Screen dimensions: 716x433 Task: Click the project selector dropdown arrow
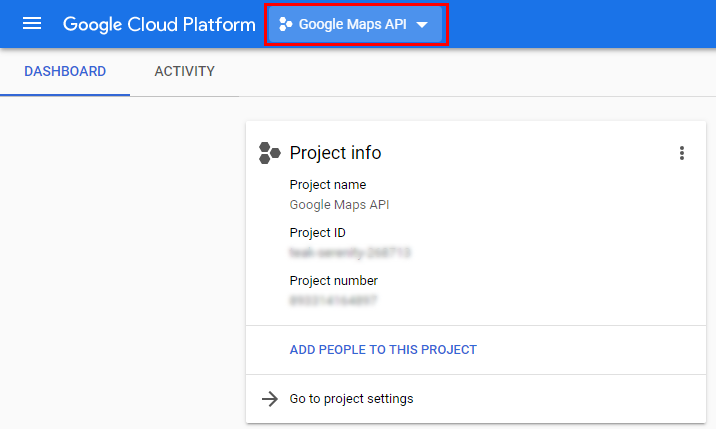click(422, 25)
